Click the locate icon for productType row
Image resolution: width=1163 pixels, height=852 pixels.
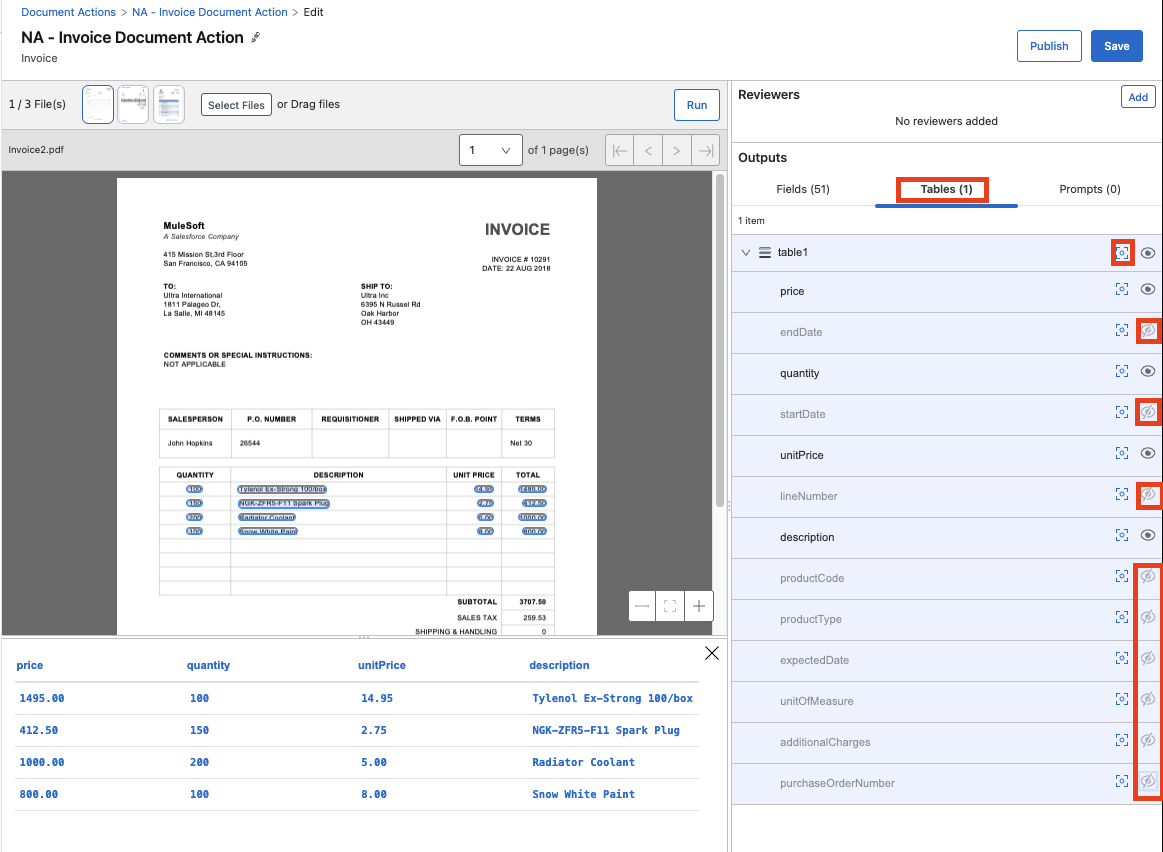point(1122,617)
